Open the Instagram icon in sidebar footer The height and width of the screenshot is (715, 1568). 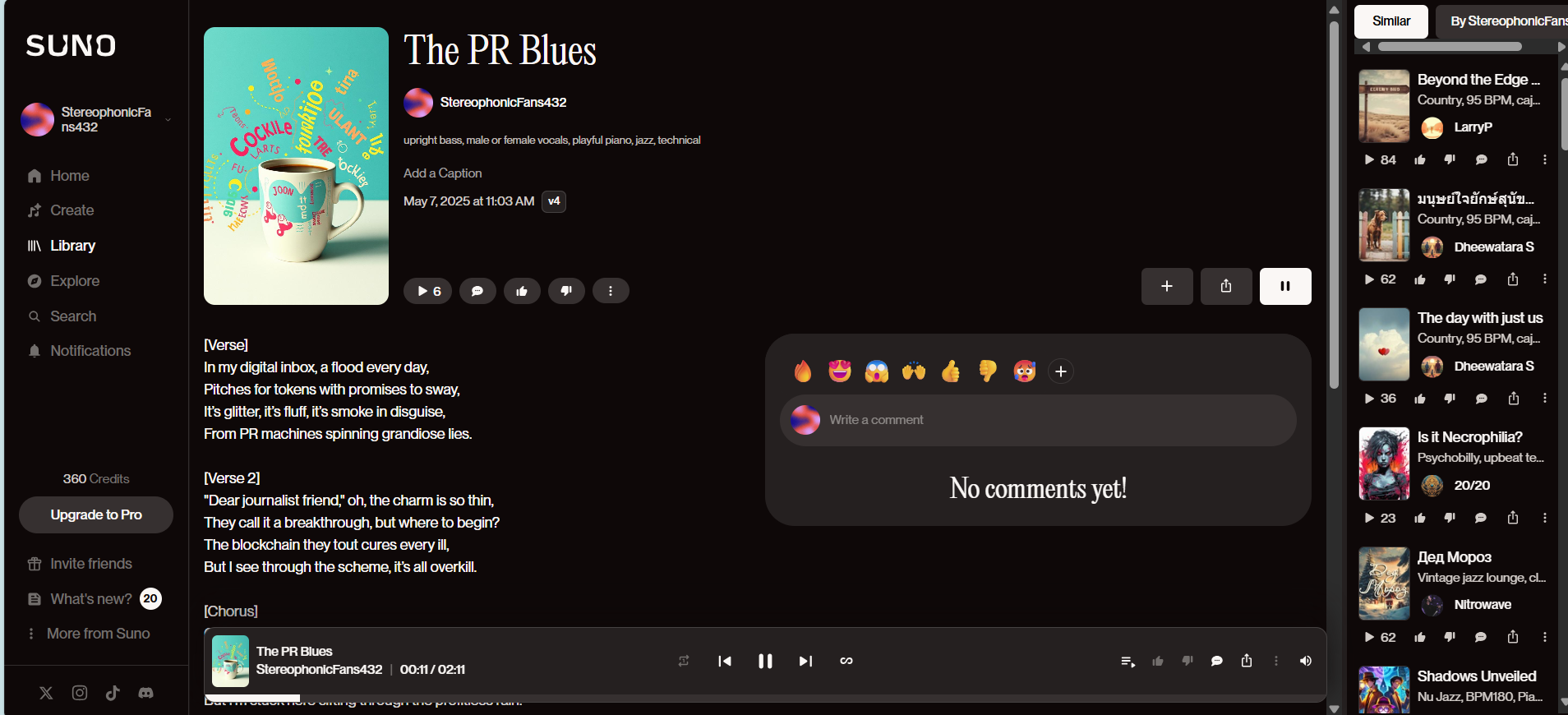click(x=80, y=693)
